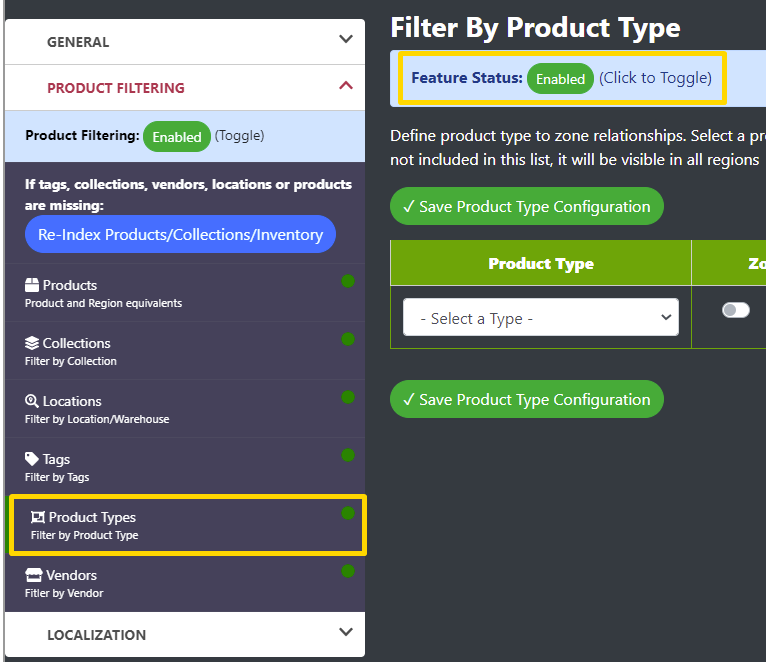Viewport: 766px width, 662px height.
Task: Click the Feature Status label
Action: 467,78
